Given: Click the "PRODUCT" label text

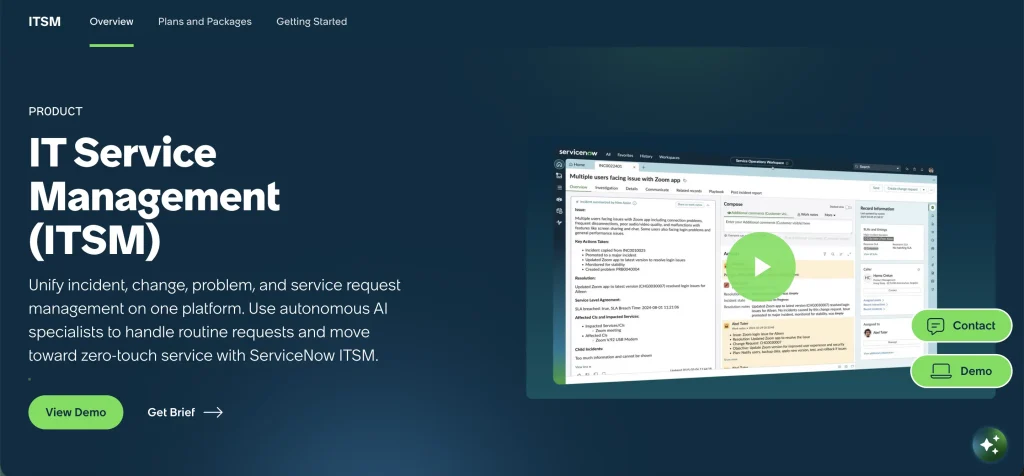Looking at the screenshot, I should click(x=56, y=111).
